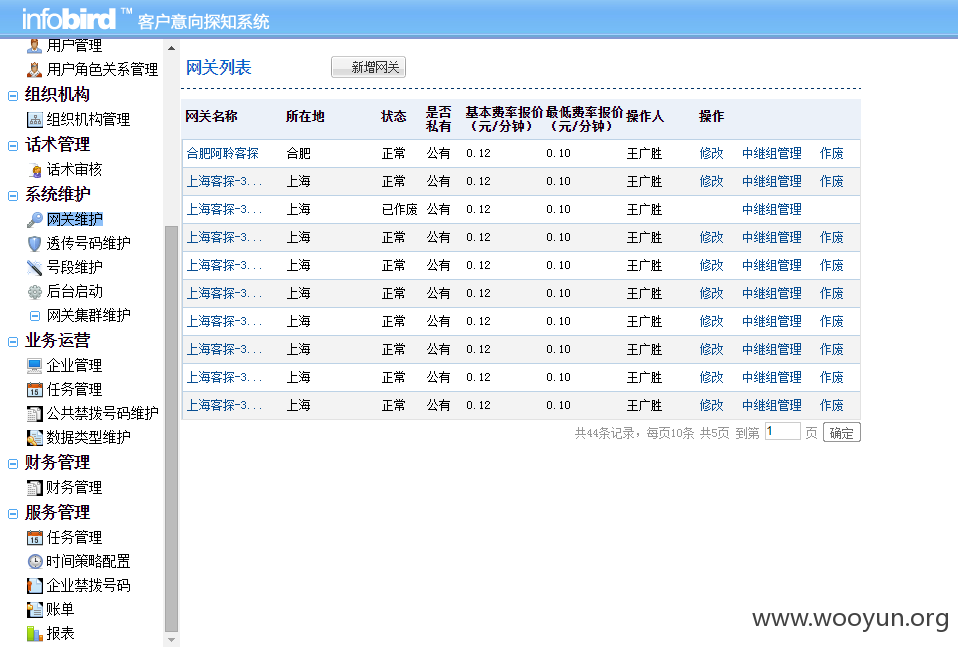
Task: Click the 所在地 column header
Action: point(305,117)
